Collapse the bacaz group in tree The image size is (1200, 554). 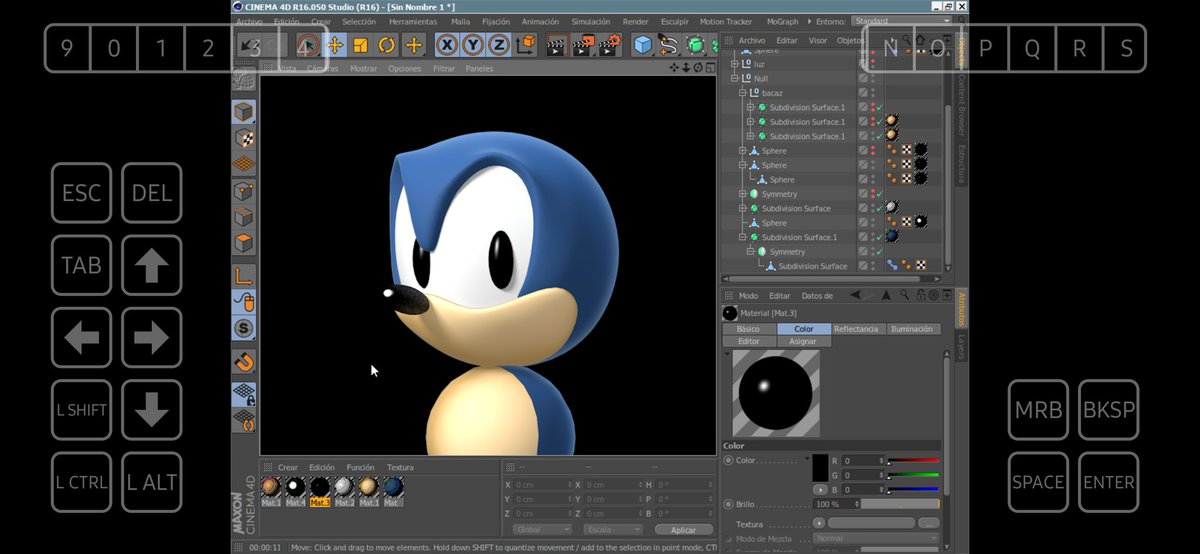743,92
